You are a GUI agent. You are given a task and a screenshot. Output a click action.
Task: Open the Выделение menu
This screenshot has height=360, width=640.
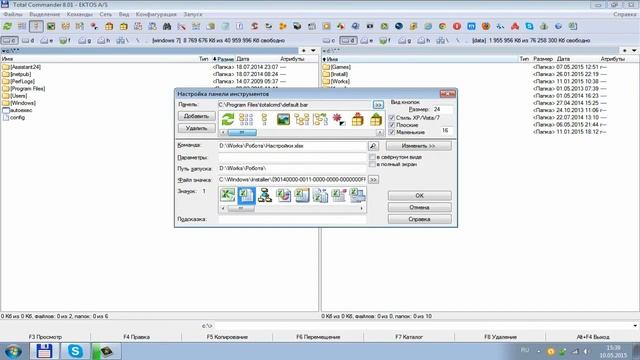coord(44,14)
